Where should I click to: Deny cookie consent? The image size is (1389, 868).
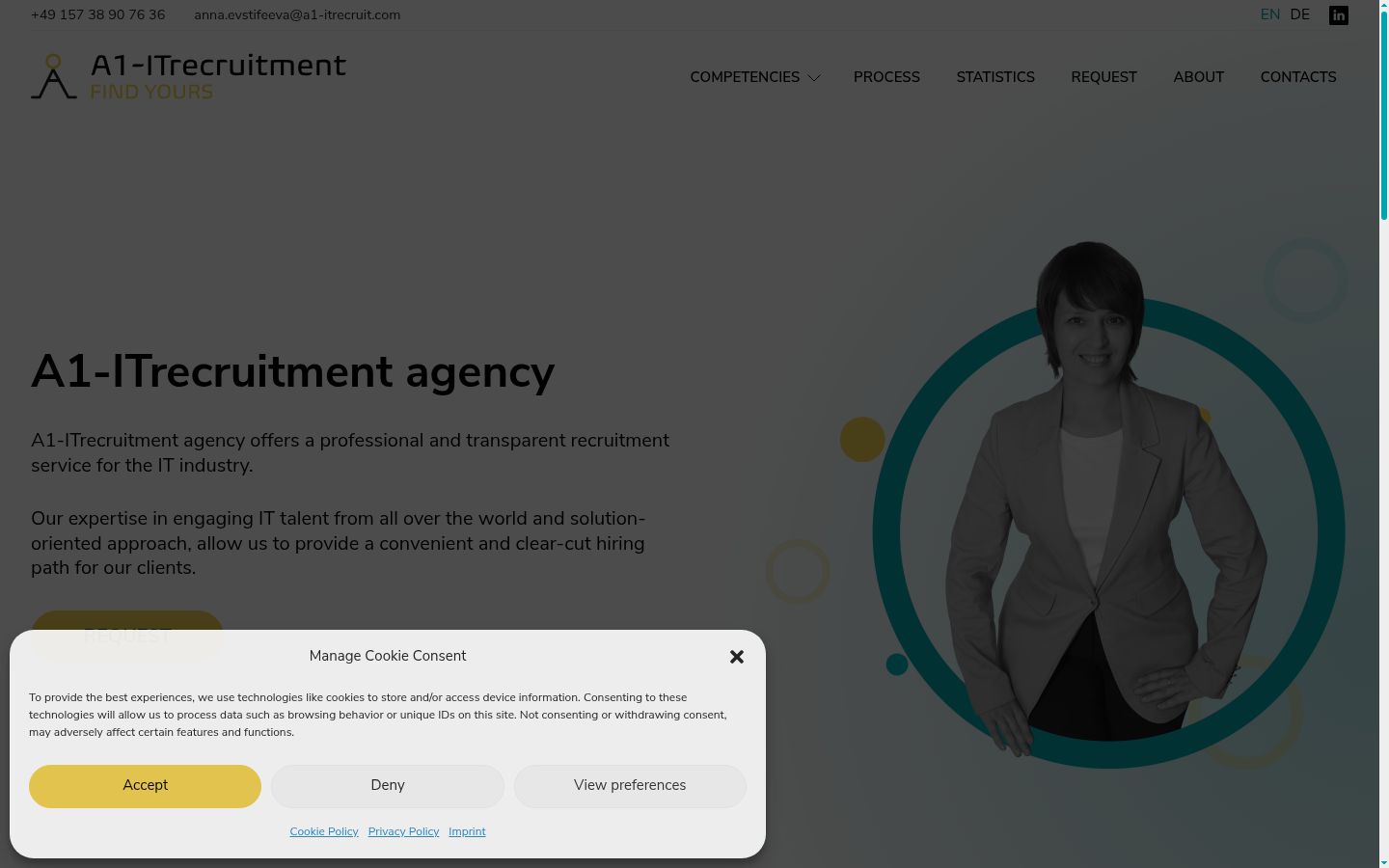[x=388, y=786]
